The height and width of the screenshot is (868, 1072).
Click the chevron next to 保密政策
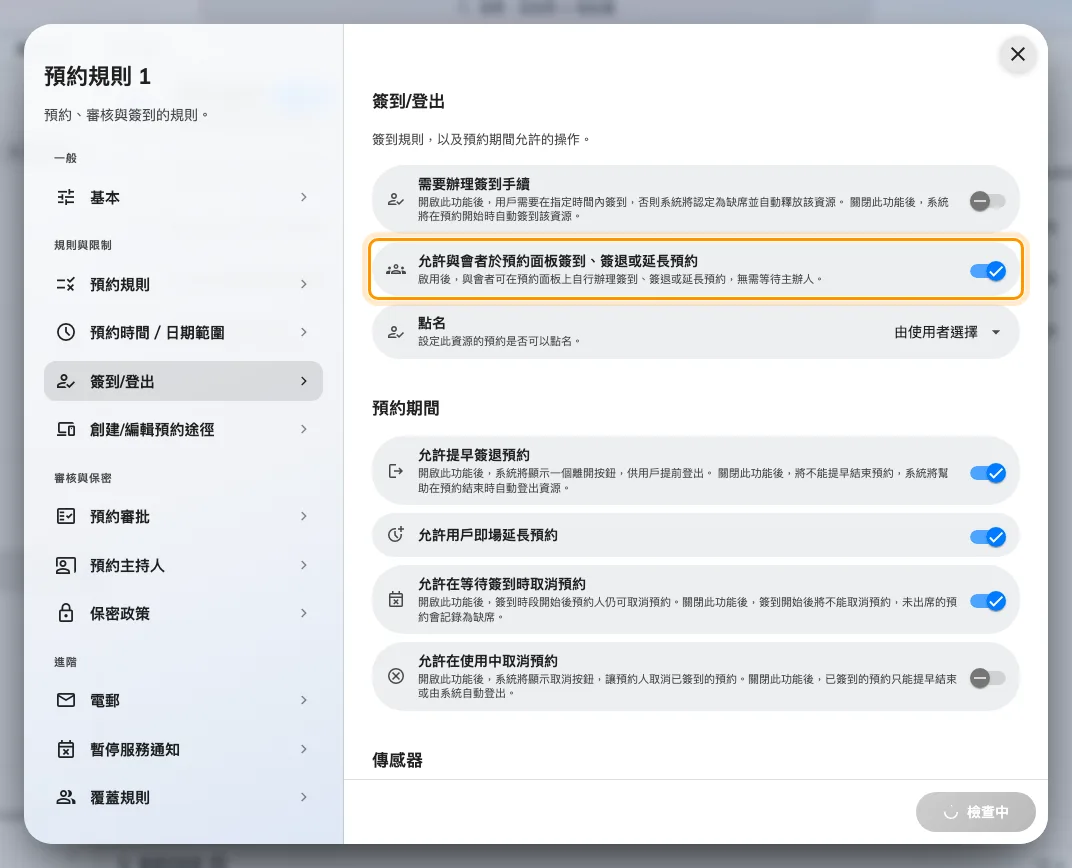[x=304, y=612]
